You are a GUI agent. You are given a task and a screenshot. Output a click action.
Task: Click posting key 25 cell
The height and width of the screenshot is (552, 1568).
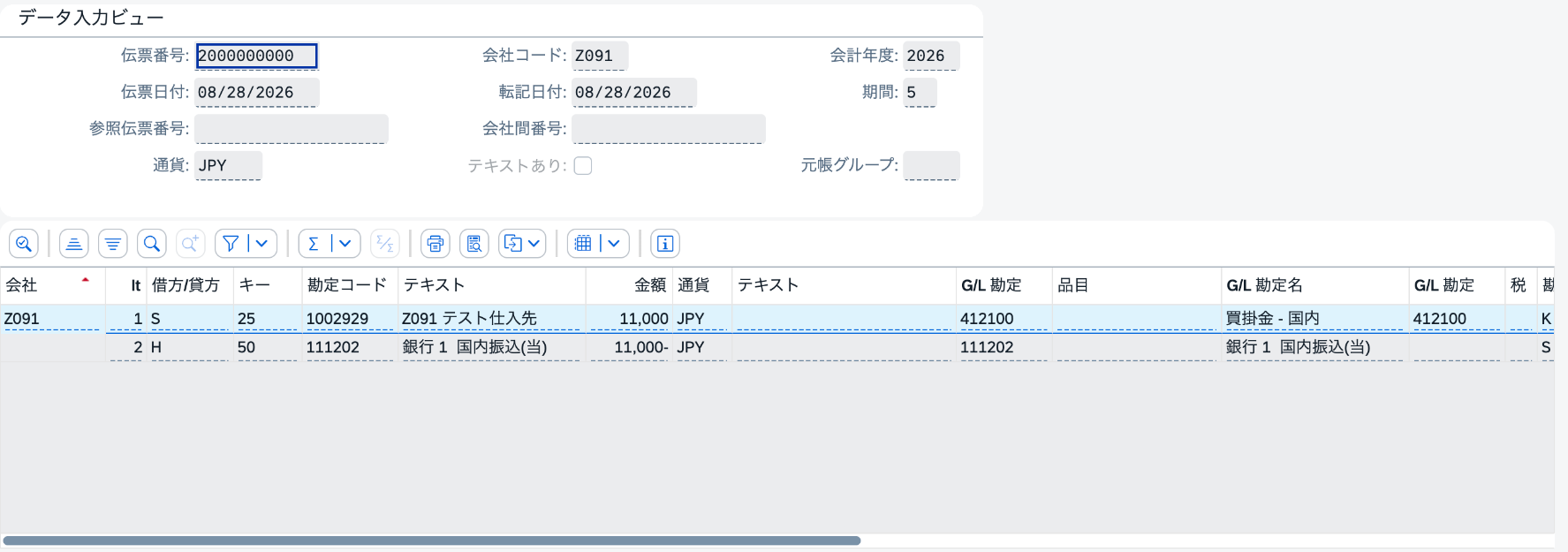tap(268, 319)
